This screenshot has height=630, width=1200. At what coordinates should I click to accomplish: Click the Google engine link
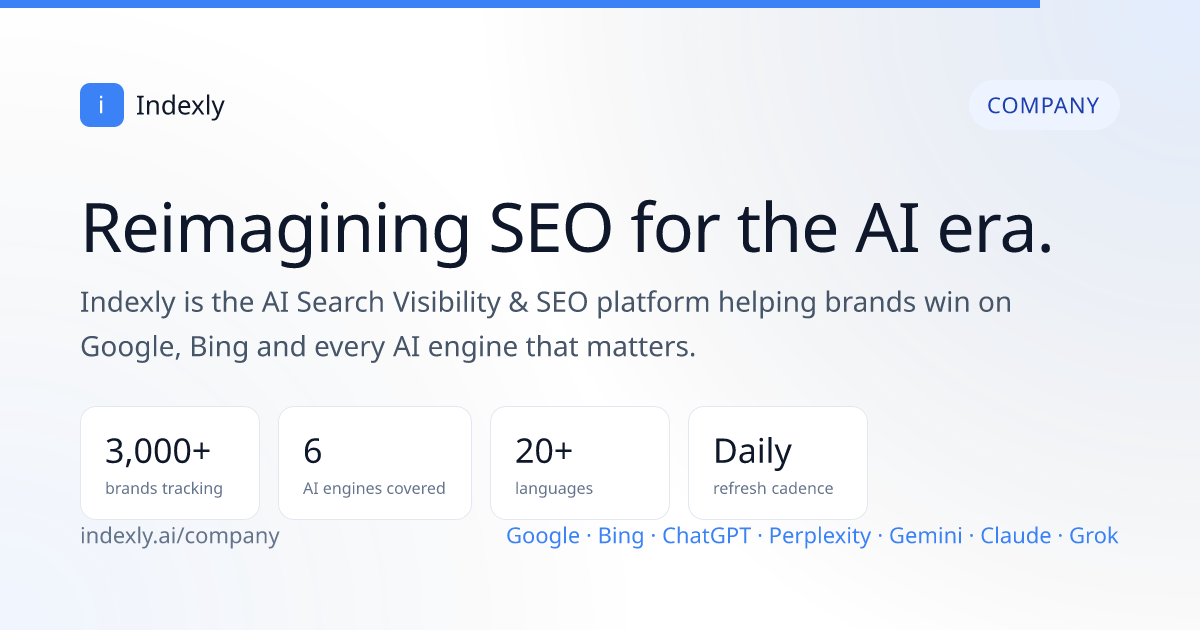543,536
